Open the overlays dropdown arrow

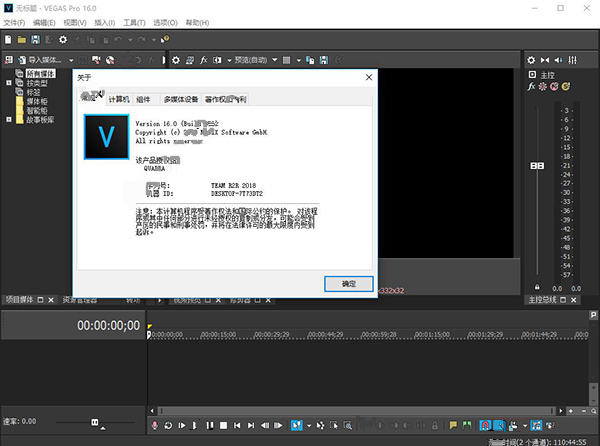(x=298, y=60)
